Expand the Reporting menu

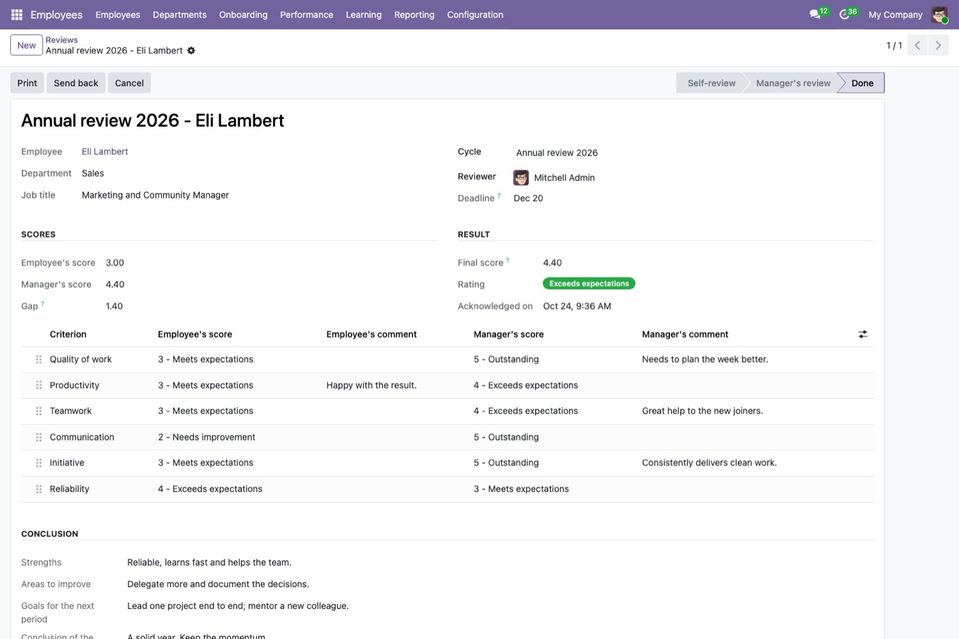click(414, 15)
